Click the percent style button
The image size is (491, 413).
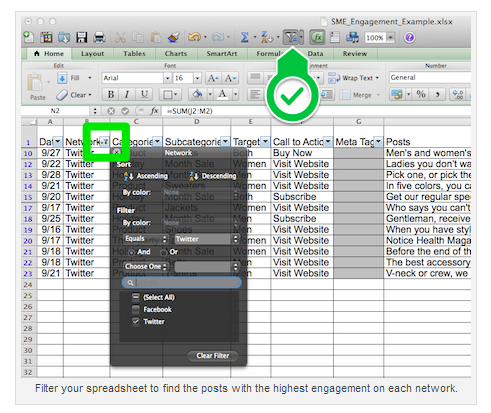[x=421, y=94]
